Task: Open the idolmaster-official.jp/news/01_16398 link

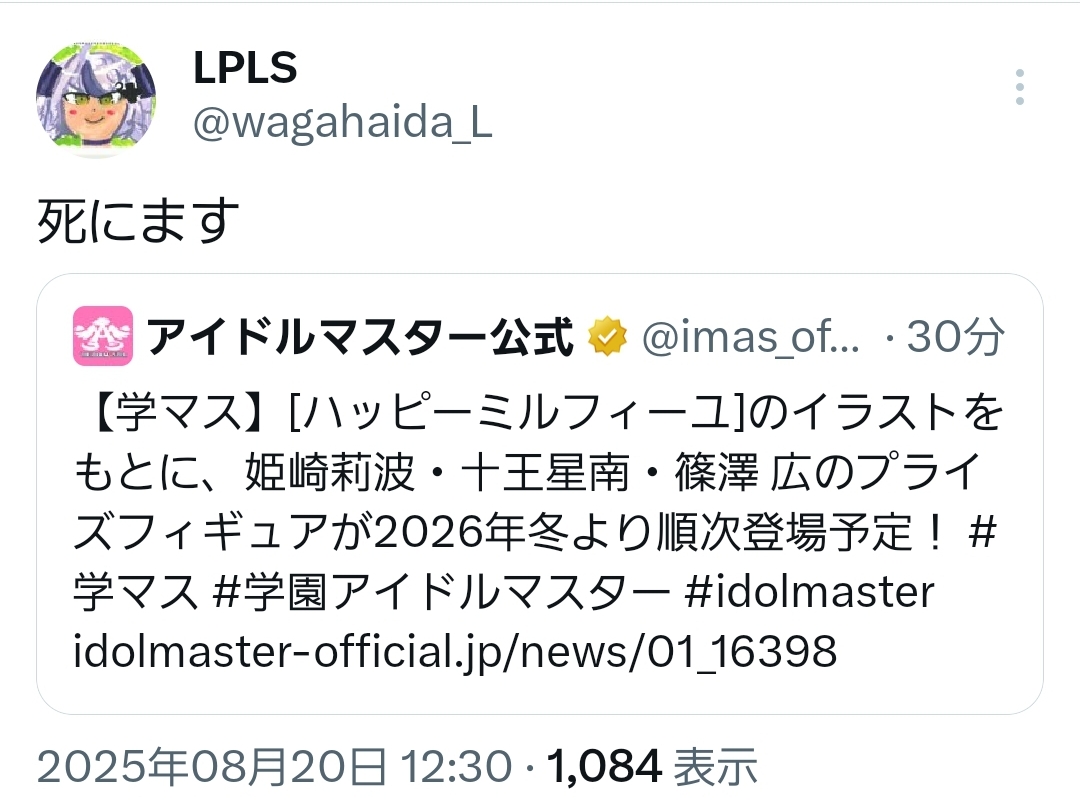Action: 455,651
